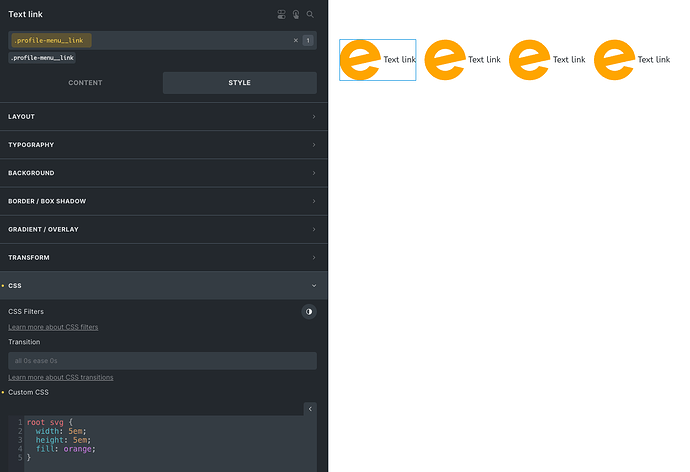This screenshot has height=472, width=690.
Task: Click the "root svg {" line in code editor
Action: 50,422
